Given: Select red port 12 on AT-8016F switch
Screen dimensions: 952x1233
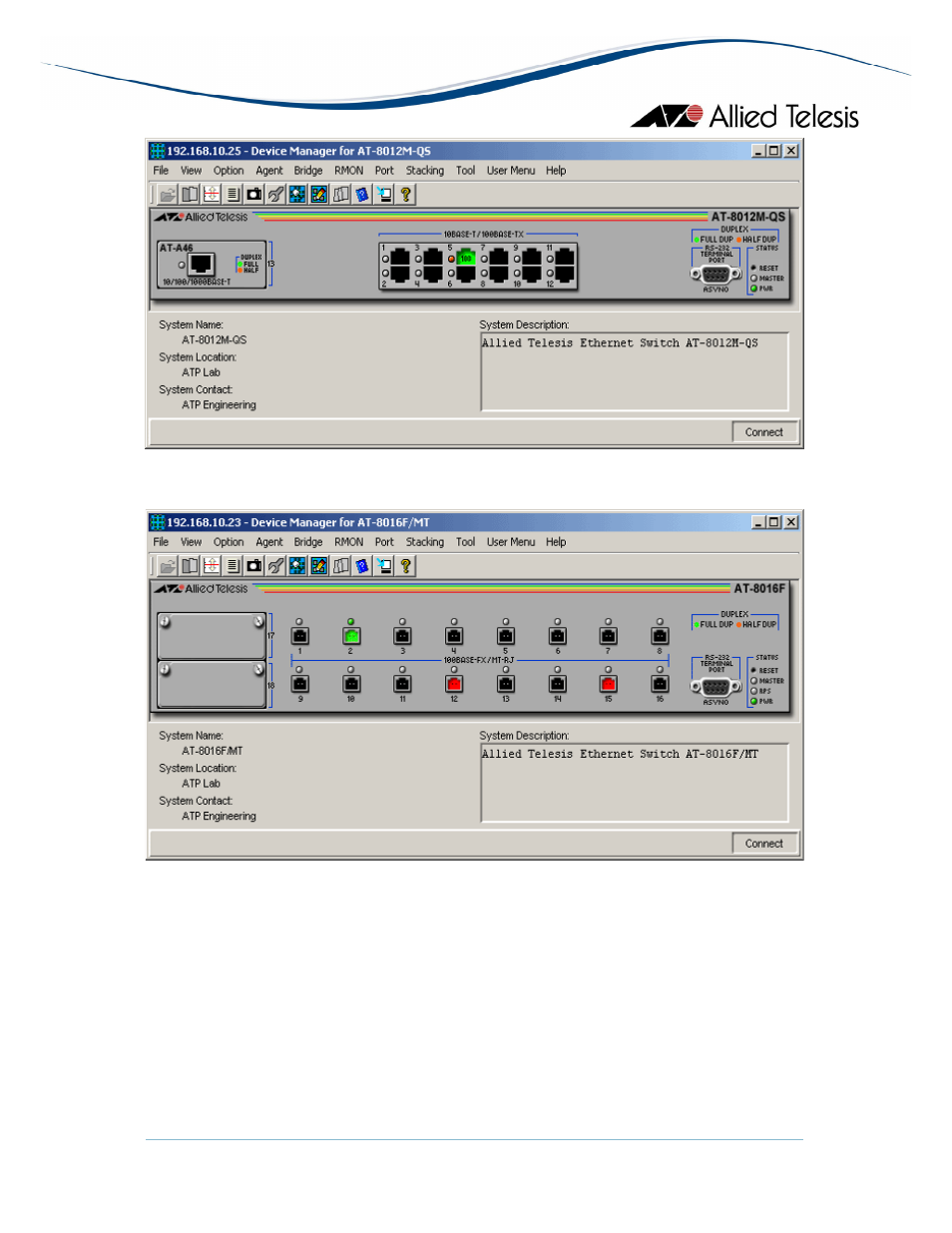Looking at the screenshot, I should [x=454, y=684].
